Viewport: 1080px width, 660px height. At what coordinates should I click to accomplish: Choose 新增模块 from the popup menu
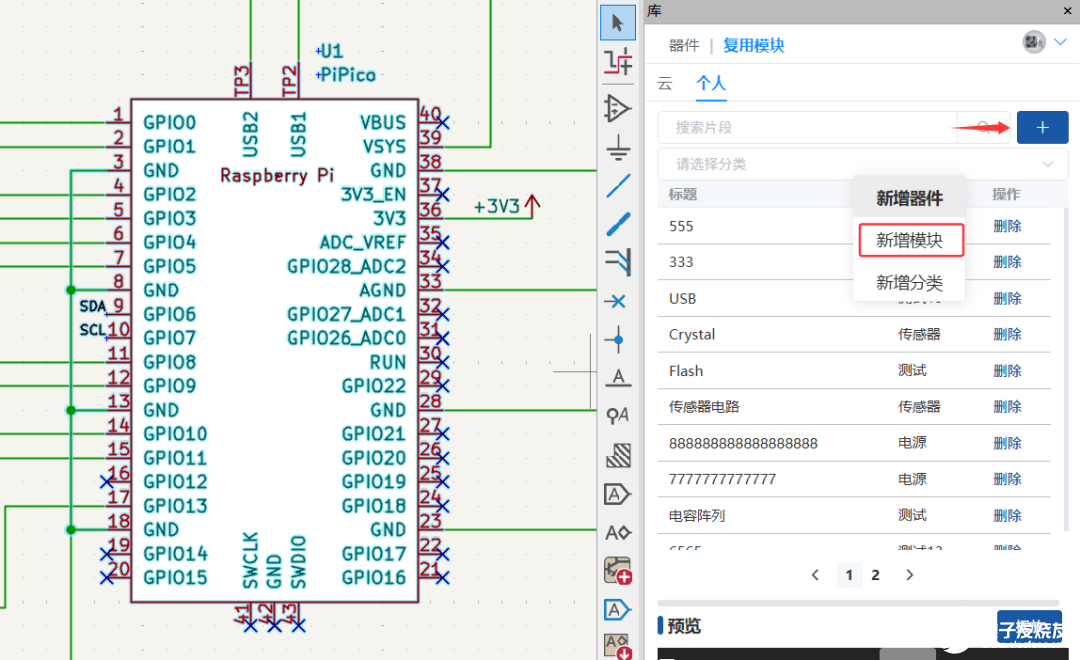[910, 240]
